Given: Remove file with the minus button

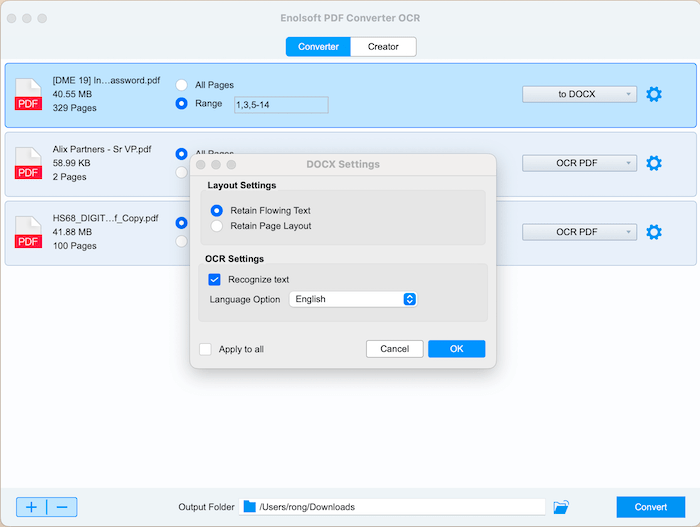Looking at the screenshot, I should (x=62, y=507).
